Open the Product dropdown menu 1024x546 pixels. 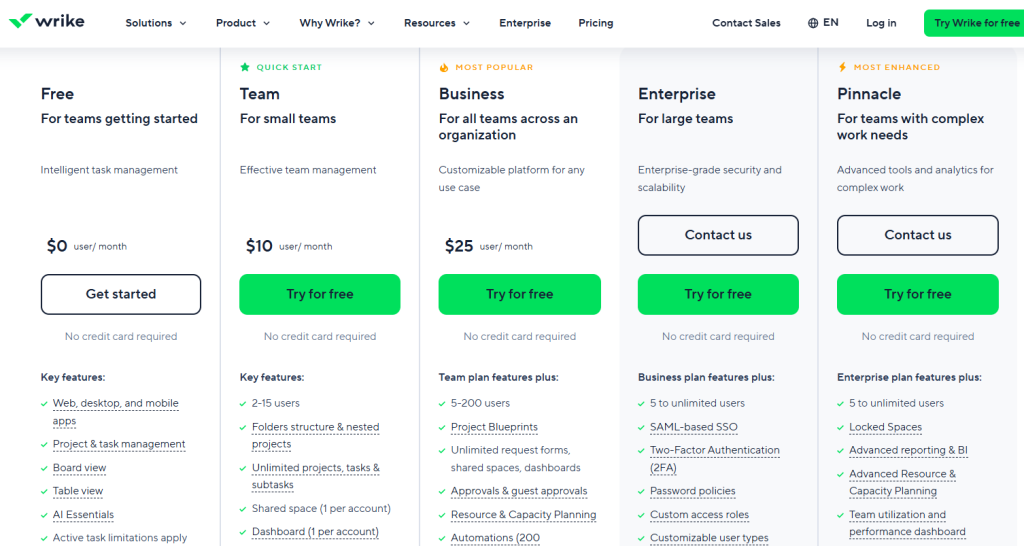243,23
